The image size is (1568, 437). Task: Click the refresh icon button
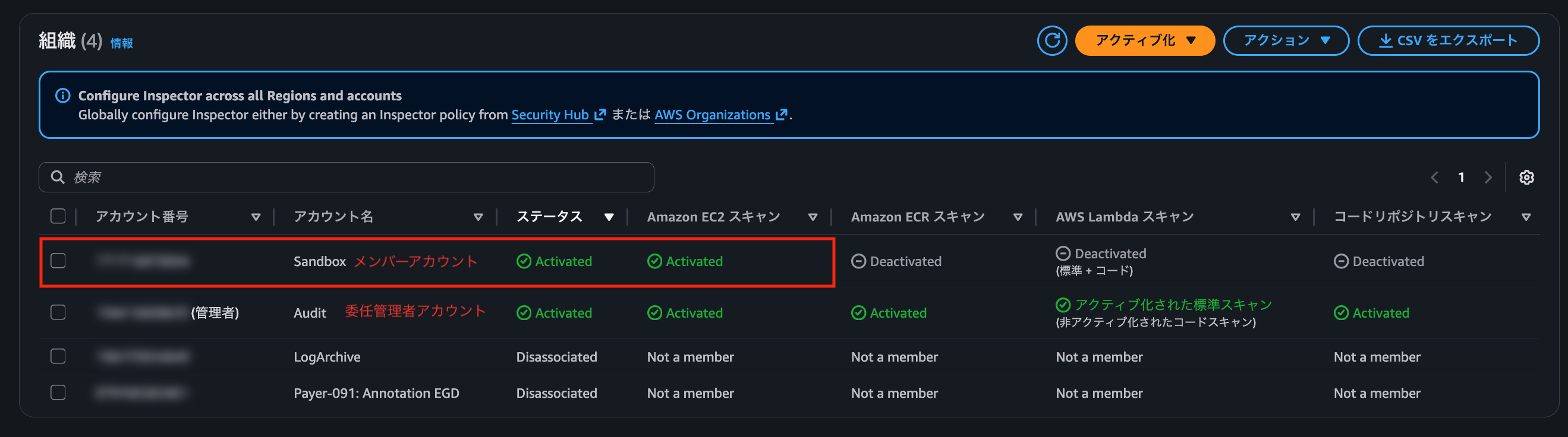(1052, 41)
